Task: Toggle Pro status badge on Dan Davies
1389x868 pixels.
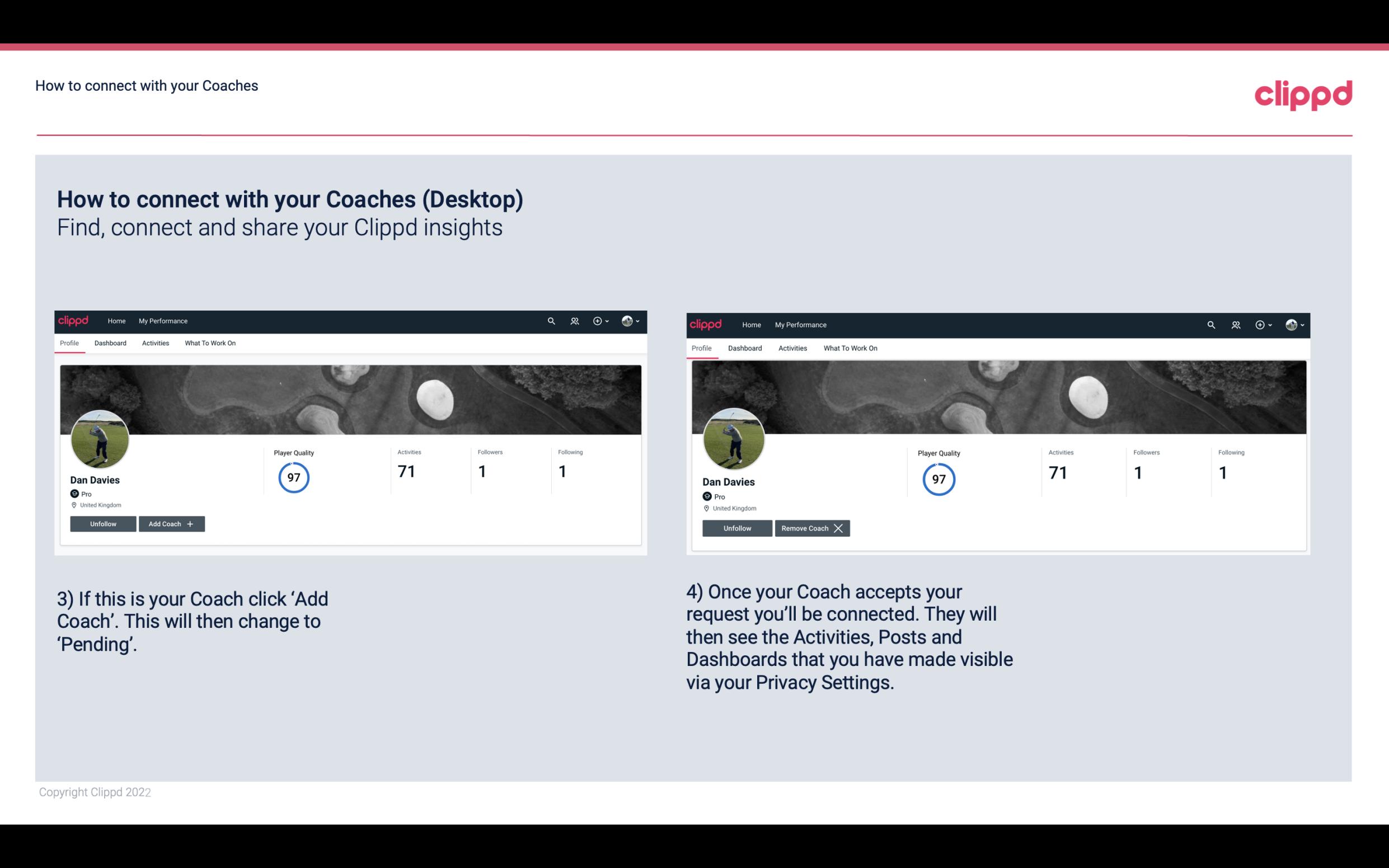Action: pos(79,493)
